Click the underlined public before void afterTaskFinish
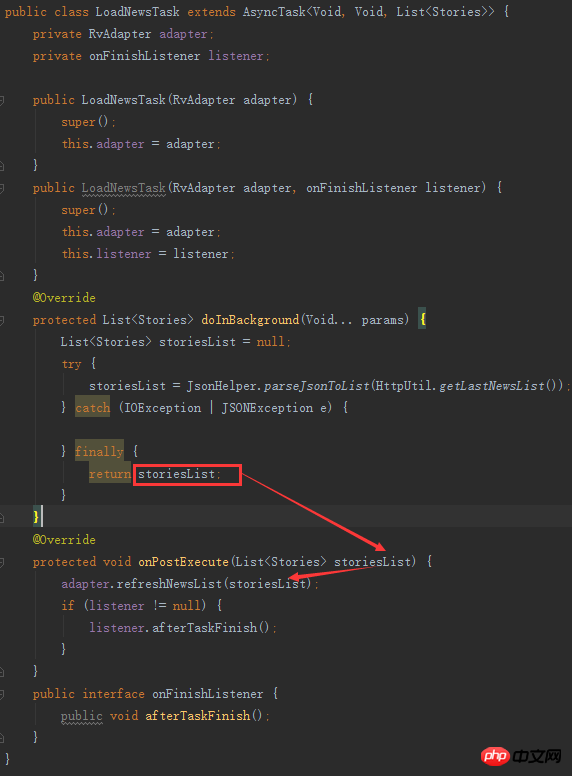 (x=82, y=716)
